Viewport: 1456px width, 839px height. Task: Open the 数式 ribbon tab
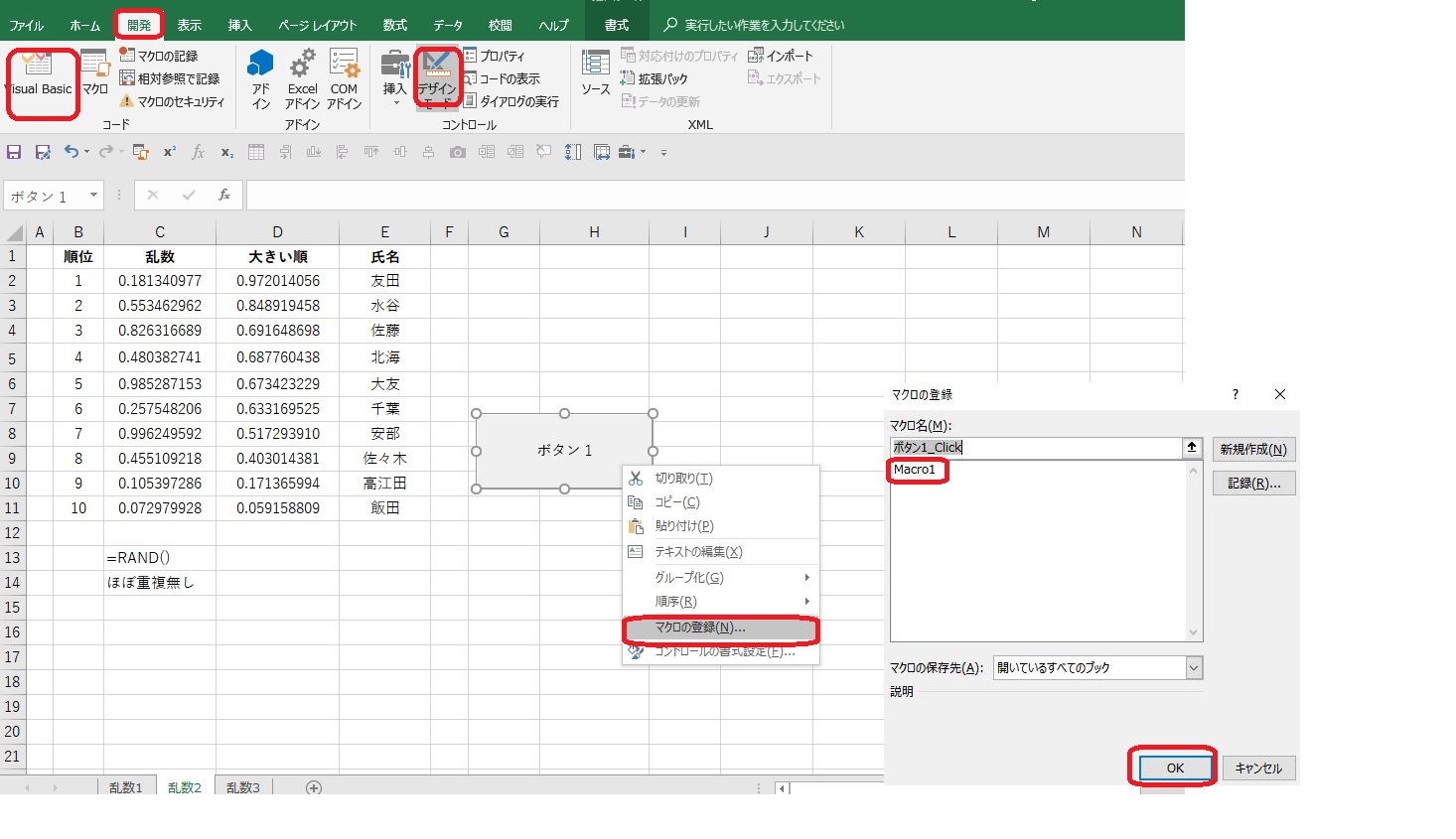(395, 25)
